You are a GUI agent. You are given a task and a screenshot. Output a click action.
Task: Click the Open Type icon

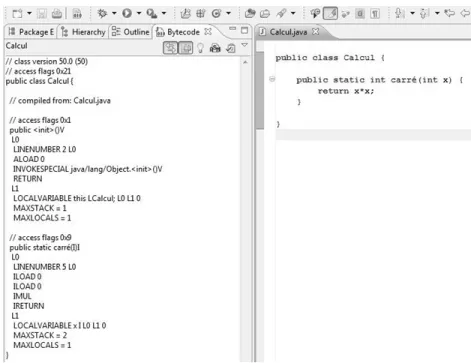tap(250, 13)
